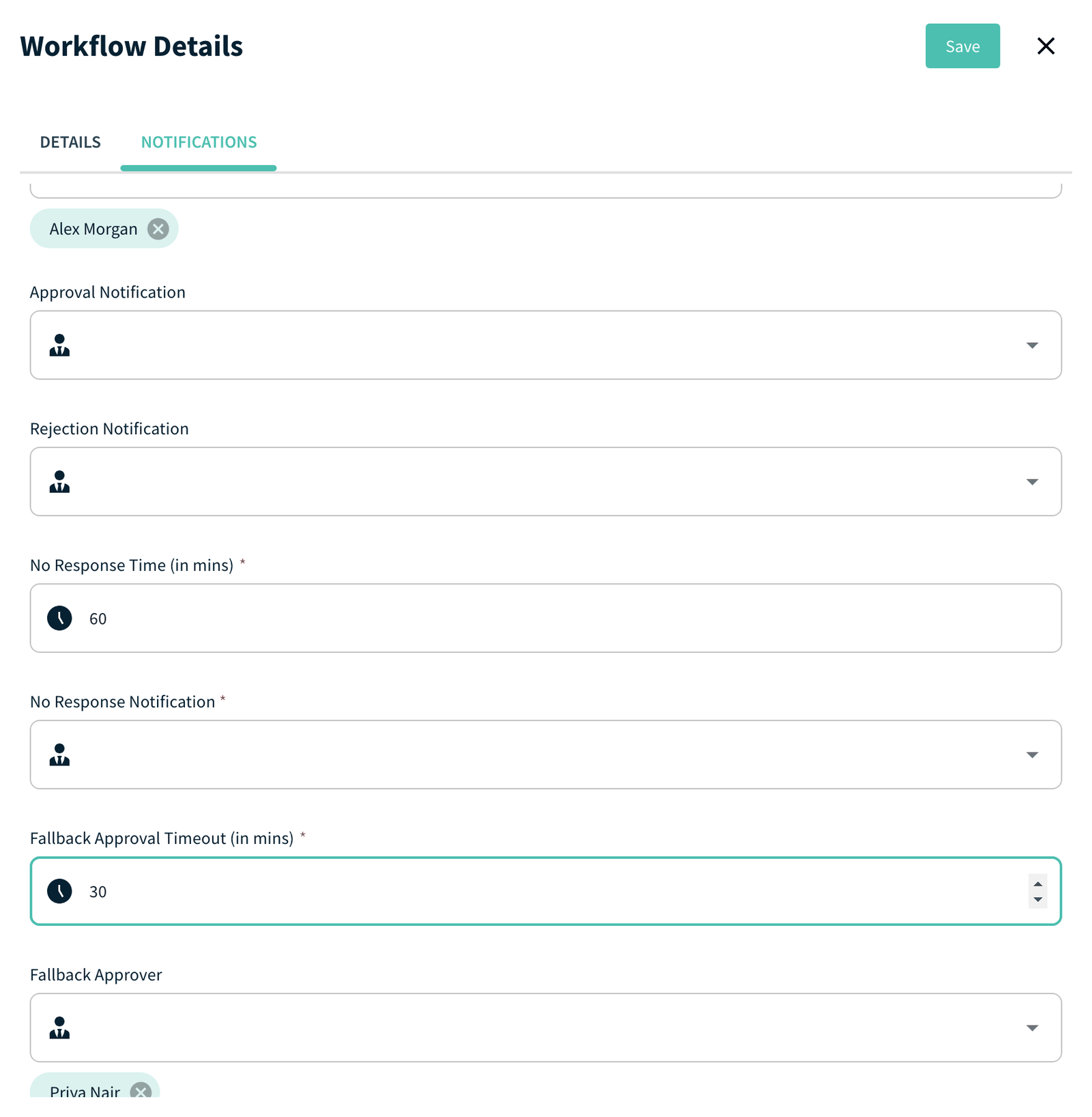
Task: Click the Fallback Approval Timeout (in mins) label
Action: (x=162, y=838)
